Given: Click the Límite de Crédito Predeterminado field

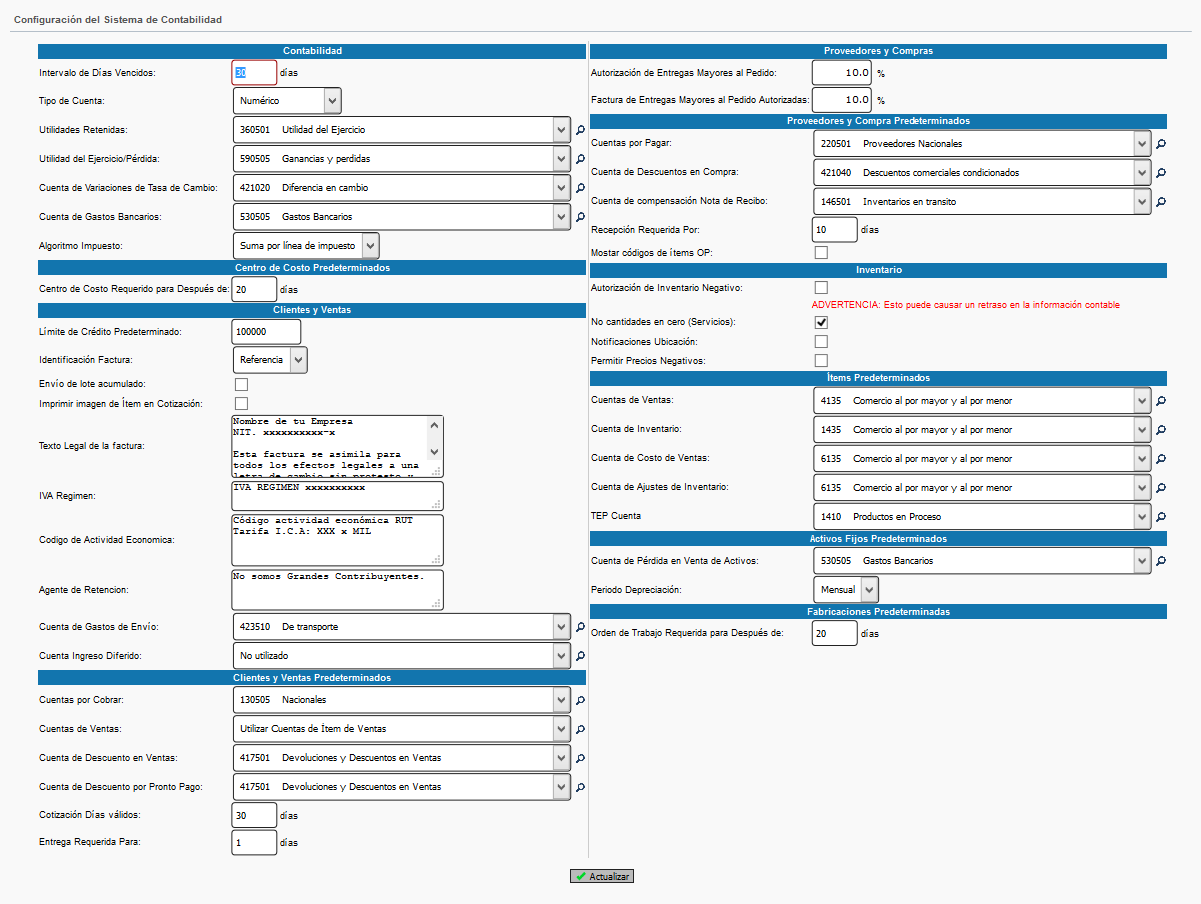Looking at the screenshot, I should 266,332.
